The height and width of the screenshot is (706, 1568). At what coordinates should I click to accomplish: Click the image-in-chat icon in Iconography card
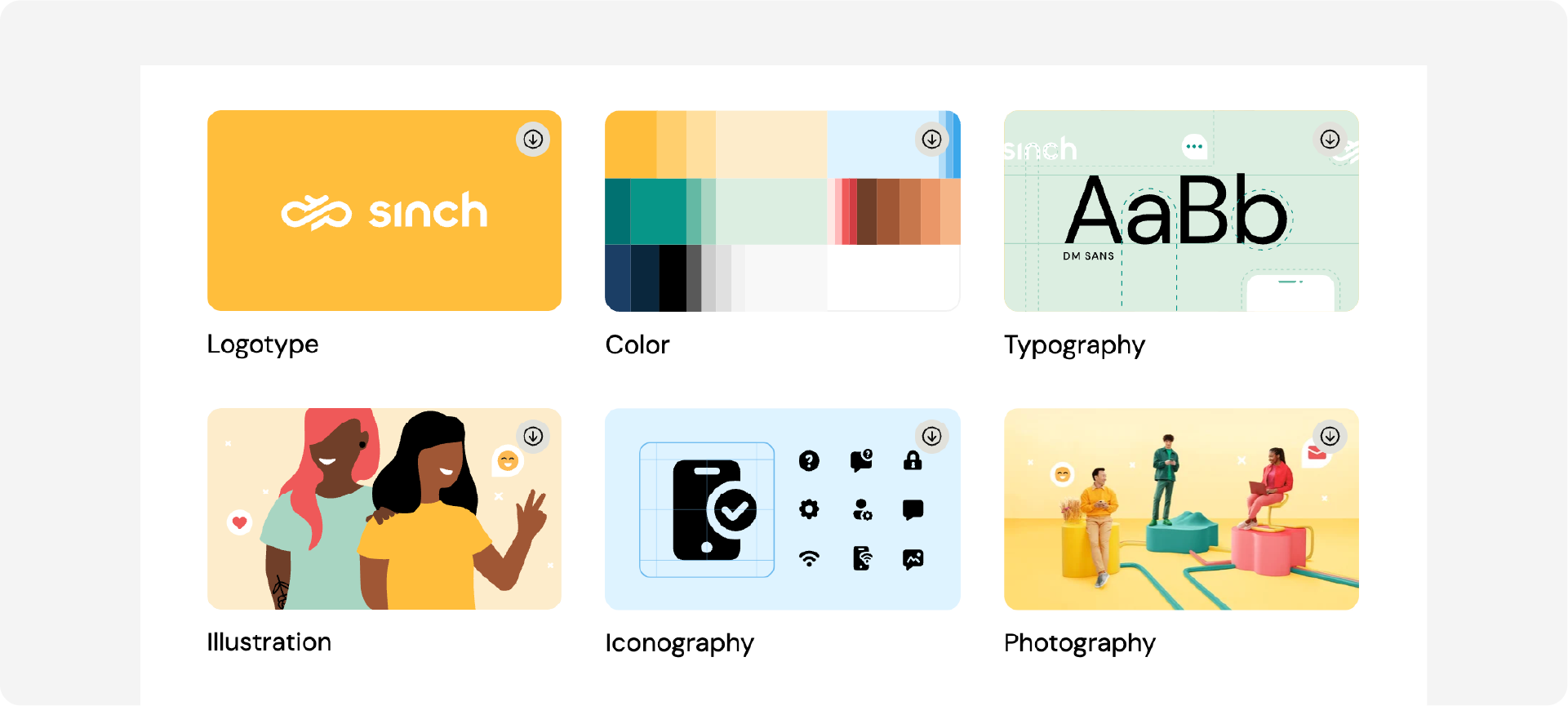coord(913,559)
